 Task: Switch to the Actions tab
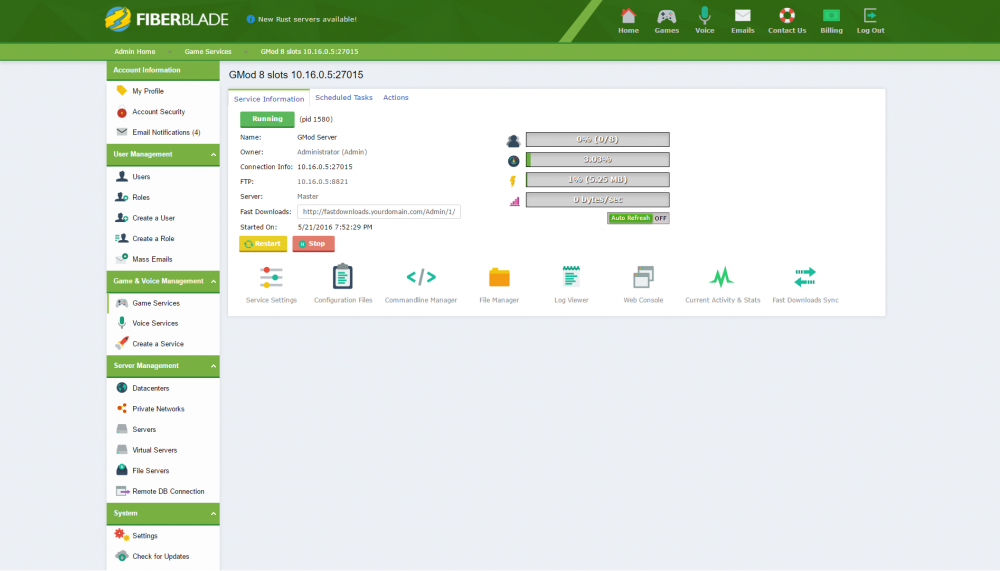pyautogui.click(x=395, y=98)
